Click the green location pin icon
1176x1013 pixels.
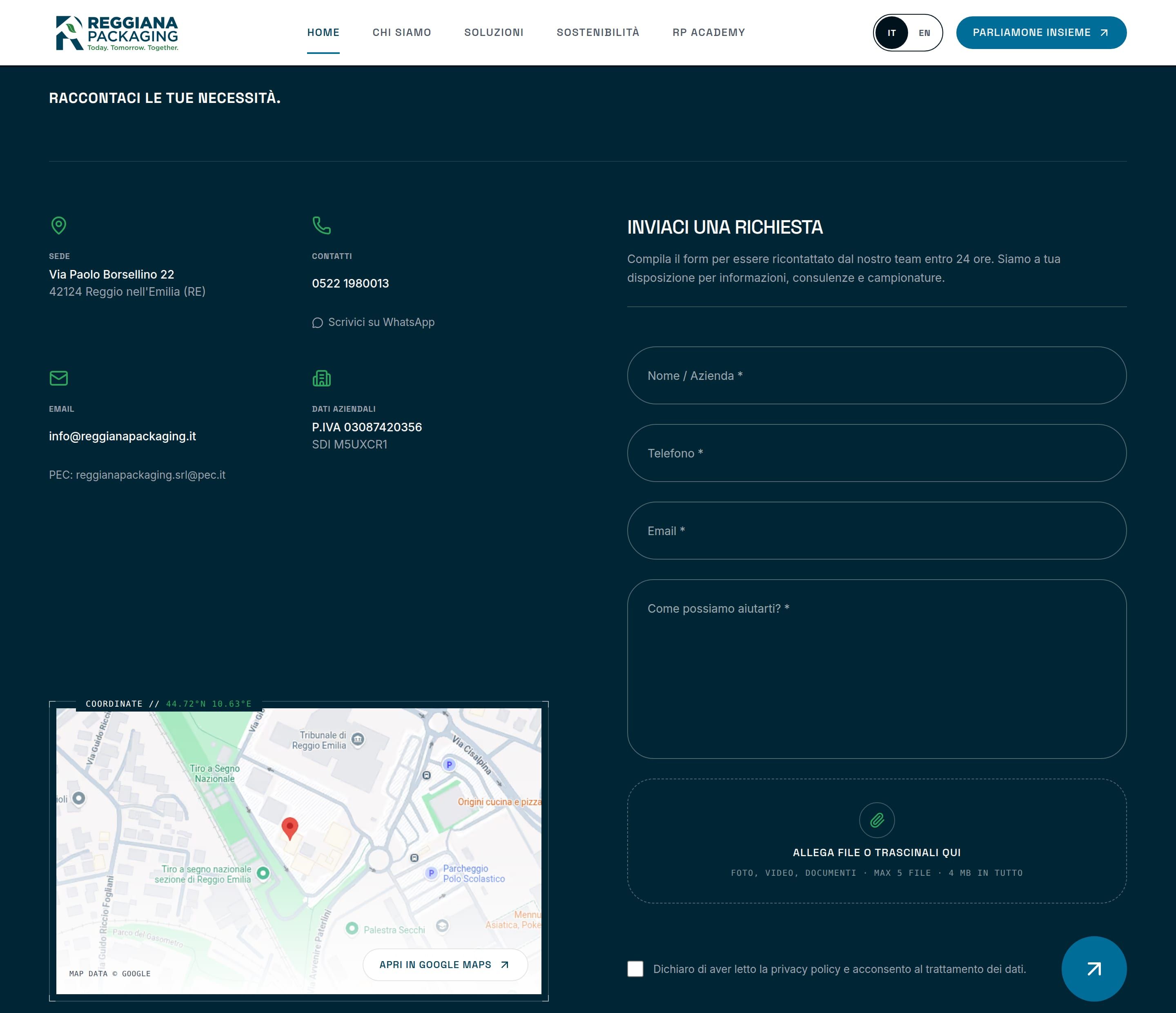[58, 225]
